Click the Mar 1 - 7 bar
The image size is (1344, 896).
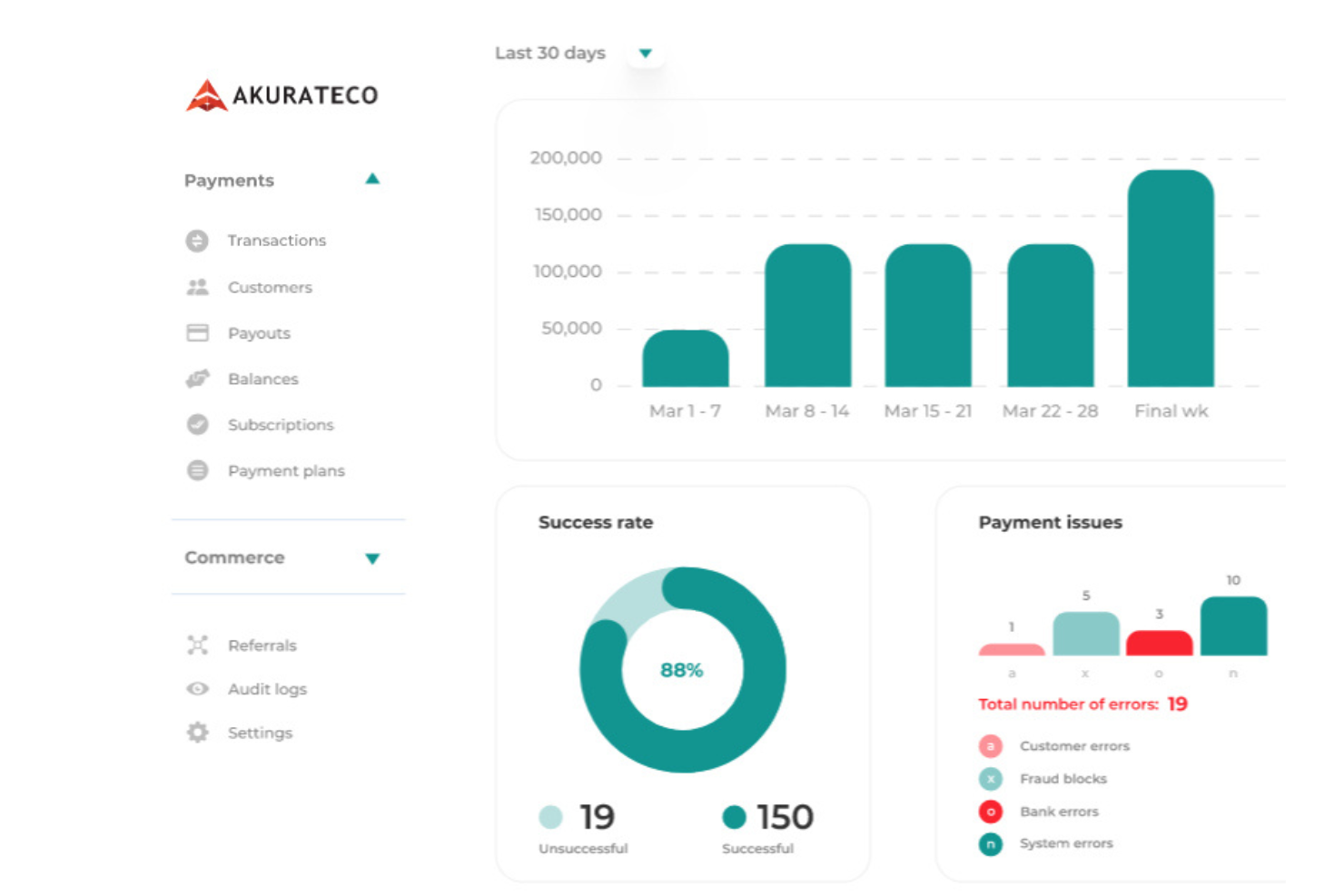pyautogui.click(x=686, y=359)
